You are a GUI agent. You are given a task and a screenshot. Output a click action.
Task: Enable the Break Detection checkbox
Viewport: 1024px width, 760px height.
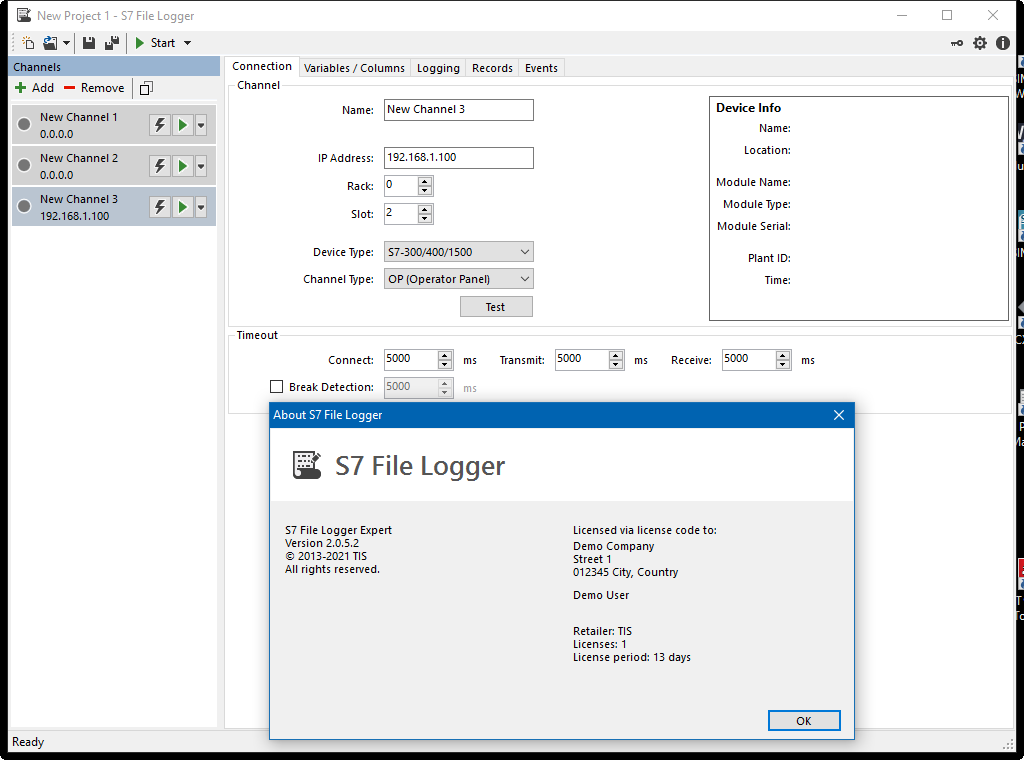tap(276, 387)
